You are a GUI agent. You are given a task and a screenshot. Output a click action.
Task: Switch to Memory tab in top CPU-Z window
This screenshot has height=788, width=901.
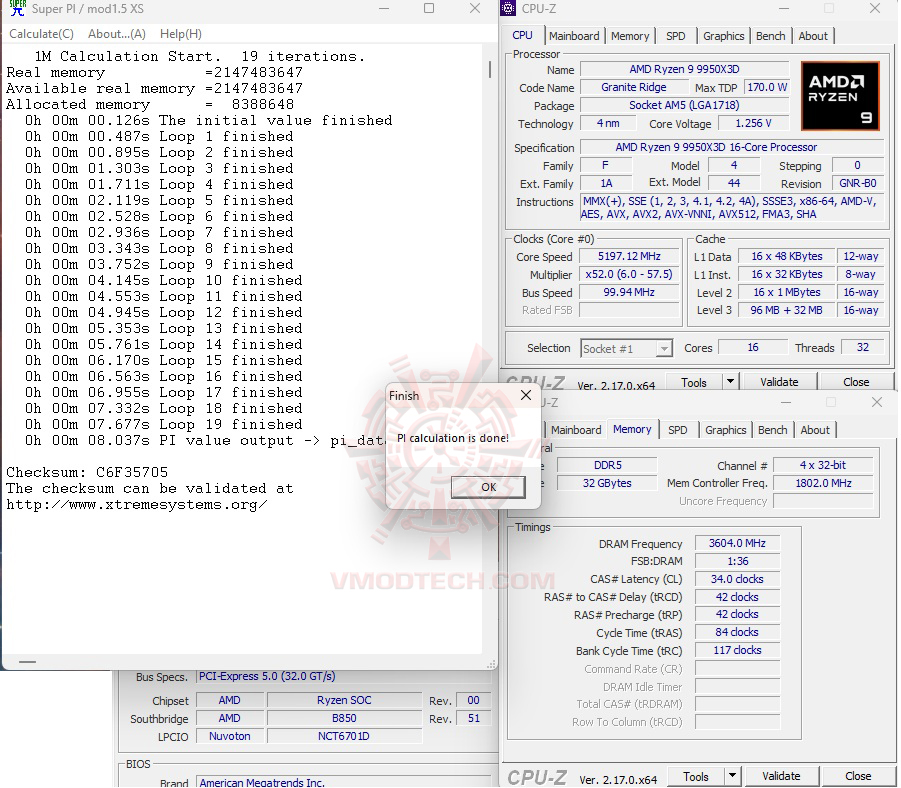tap(630, 36)
